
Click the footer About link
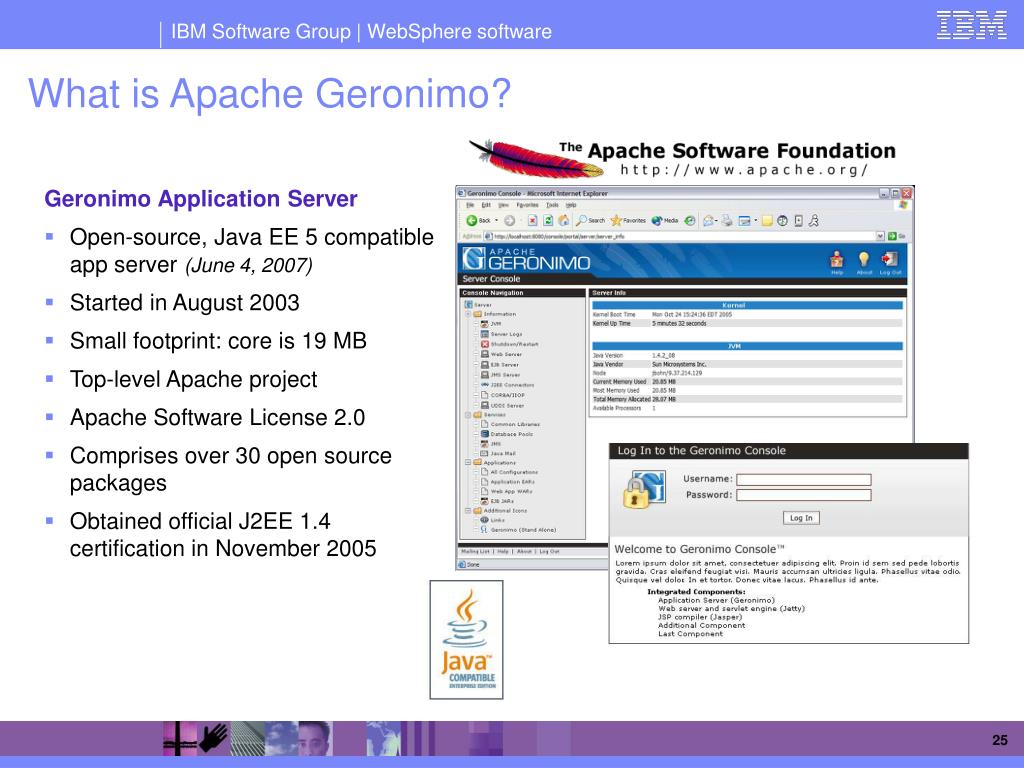[x=524, y=551]
